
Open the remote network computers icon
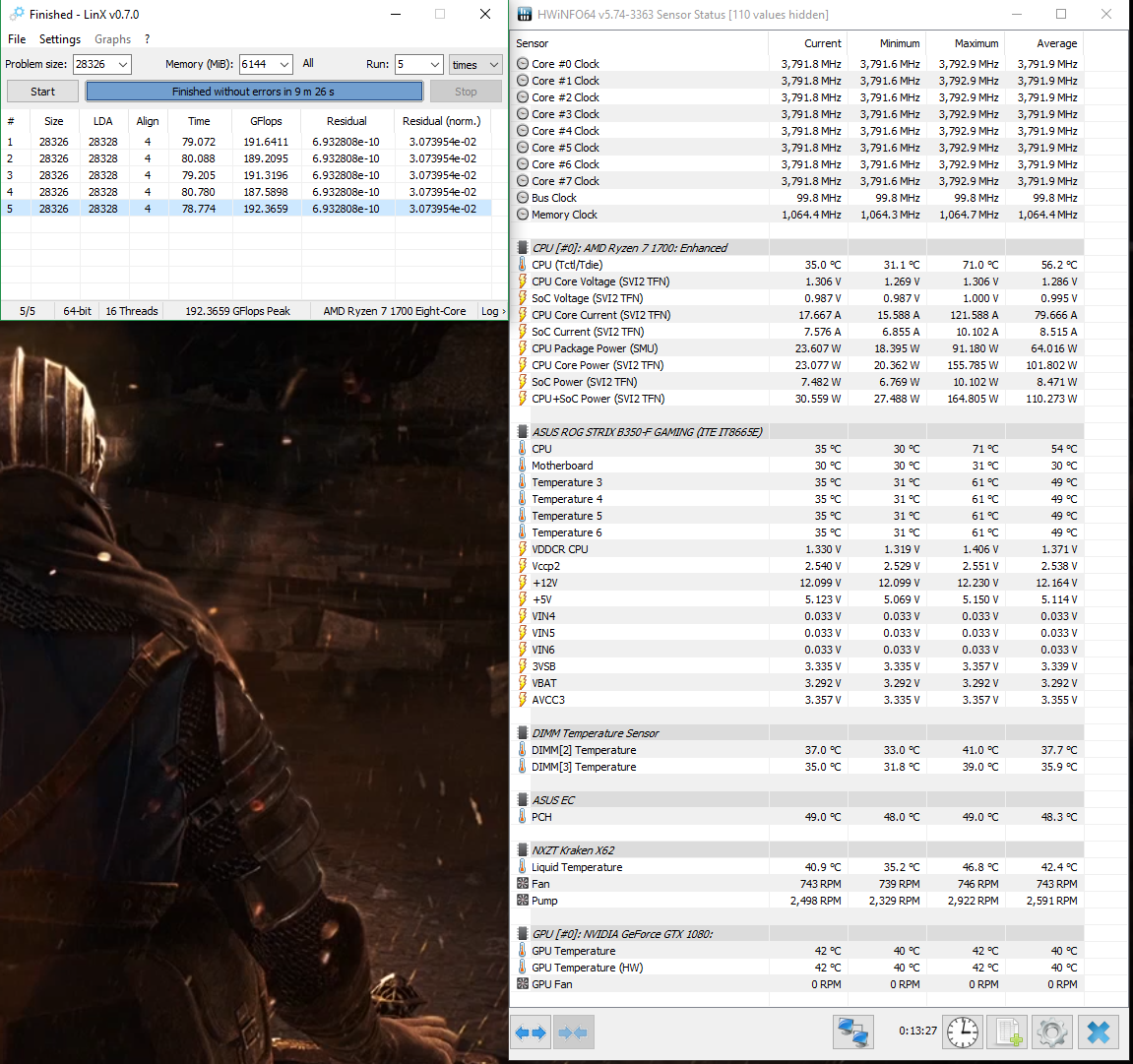click(x=852, y=1033)
